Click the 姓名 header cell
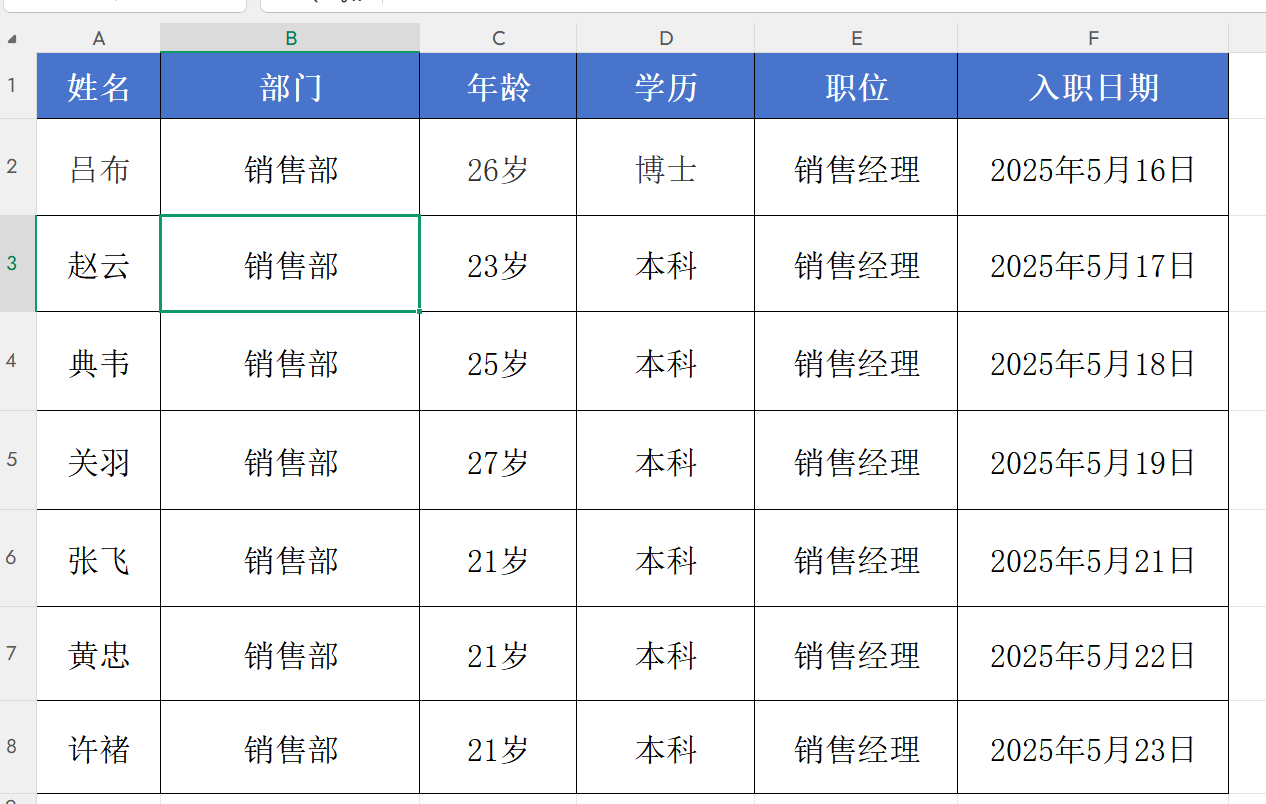Viewport: 1266px width, 804px height. 98,86
